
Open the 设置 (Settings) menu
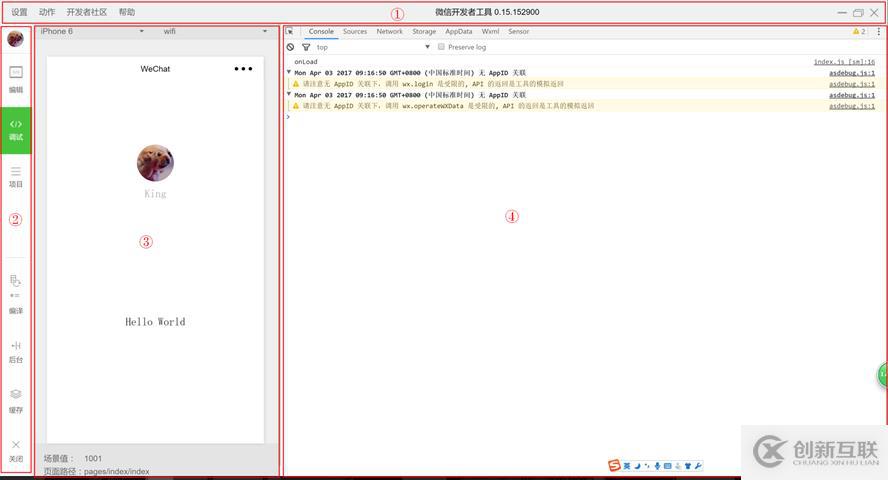(x=19, y=12)
